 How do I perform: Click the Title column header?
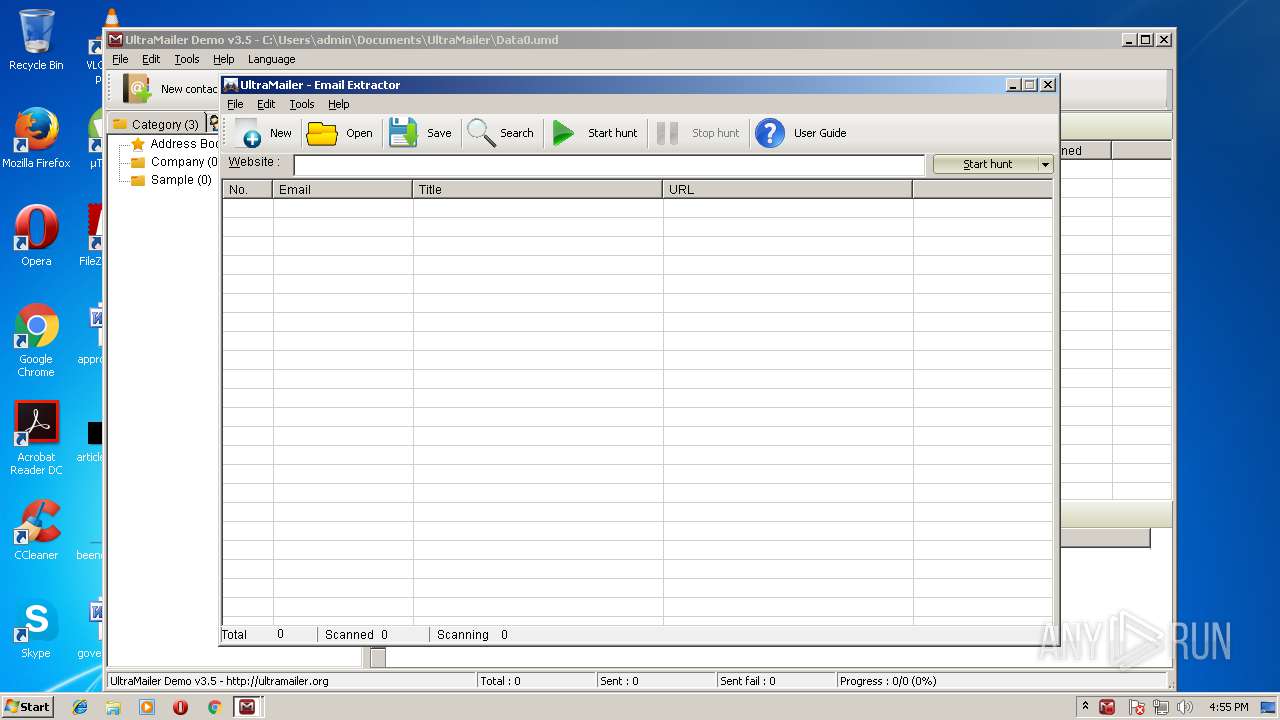click(x=538, y=189)
